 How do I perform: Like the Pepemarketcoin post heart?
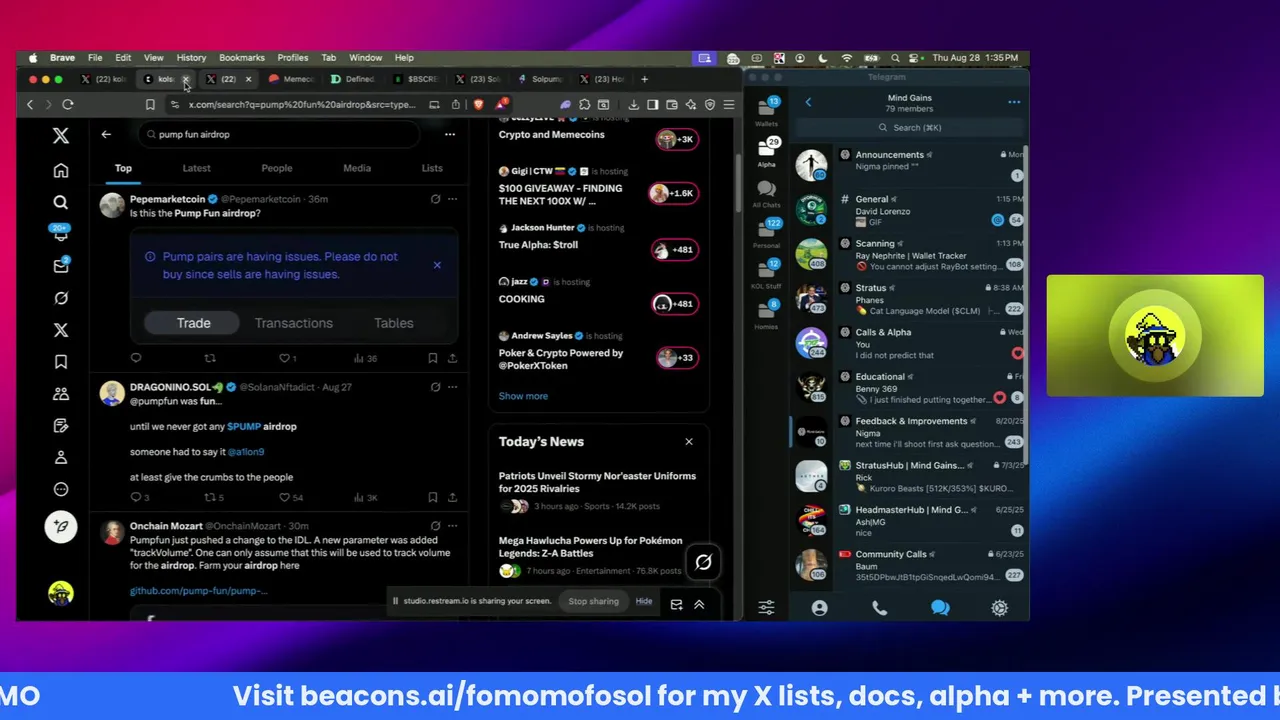point(284,358)
